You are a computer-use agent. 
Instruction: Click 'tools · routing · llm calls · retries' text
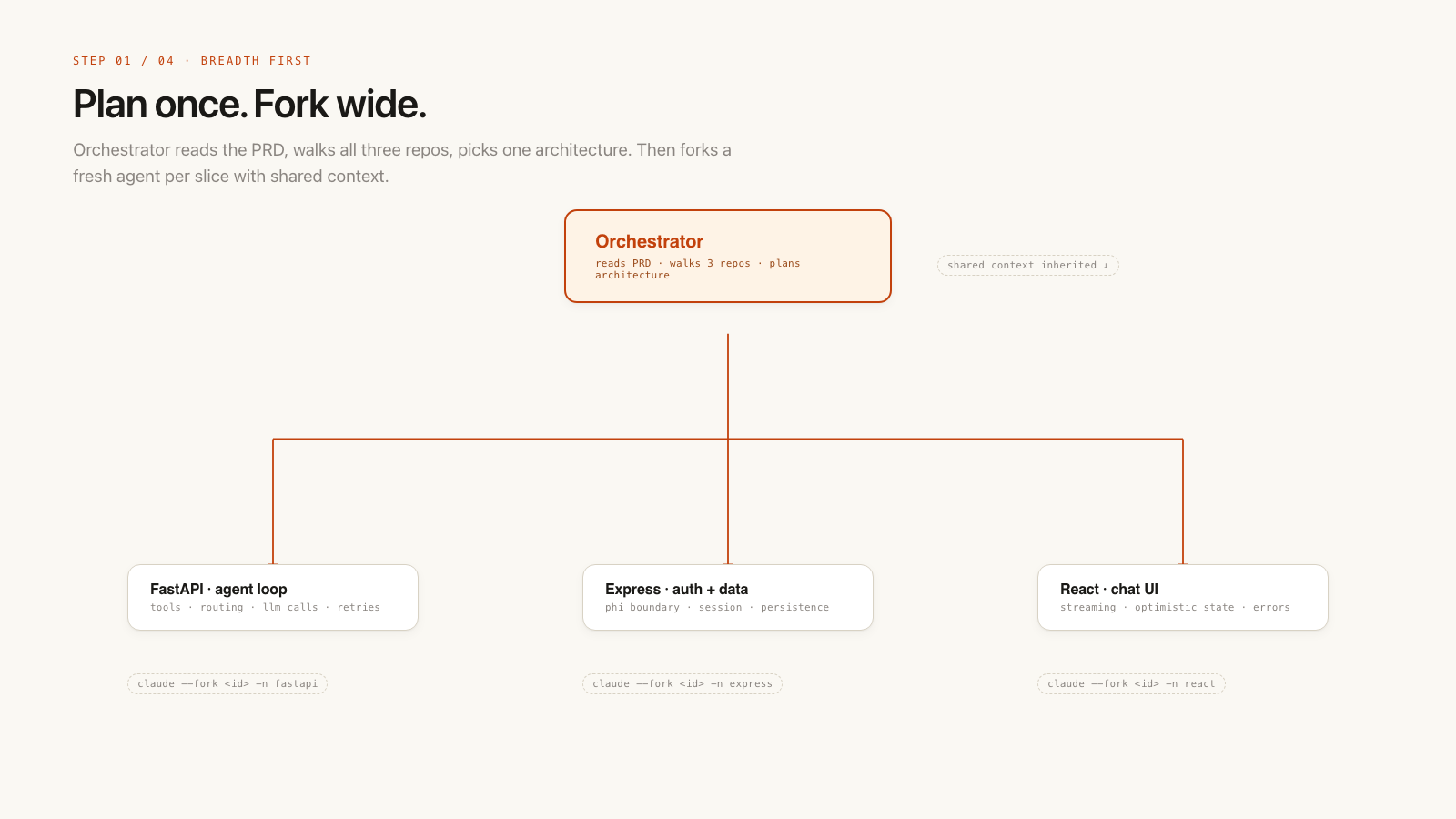tap(265, 607)
